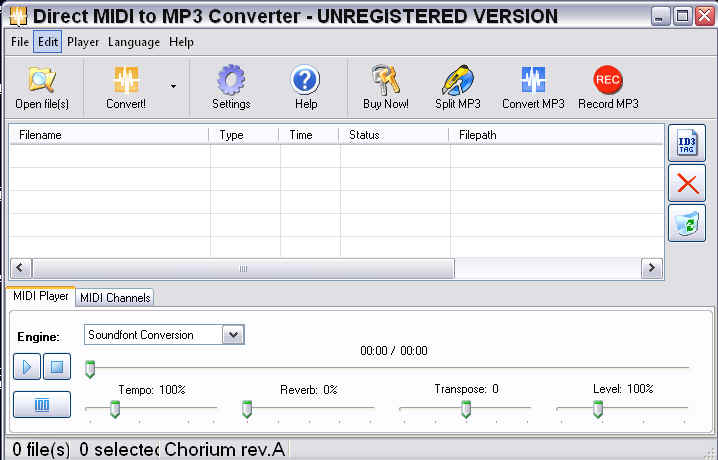Switch to the MIDI Channels tab
The image size is (718, 460).
[115, 298]
